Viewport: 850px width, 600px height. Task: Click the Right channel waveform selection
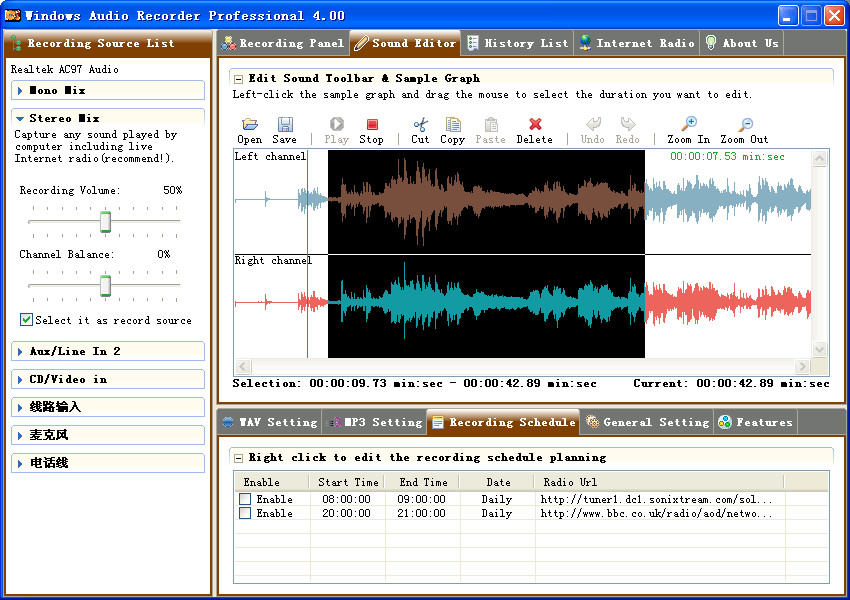point(486,306)
